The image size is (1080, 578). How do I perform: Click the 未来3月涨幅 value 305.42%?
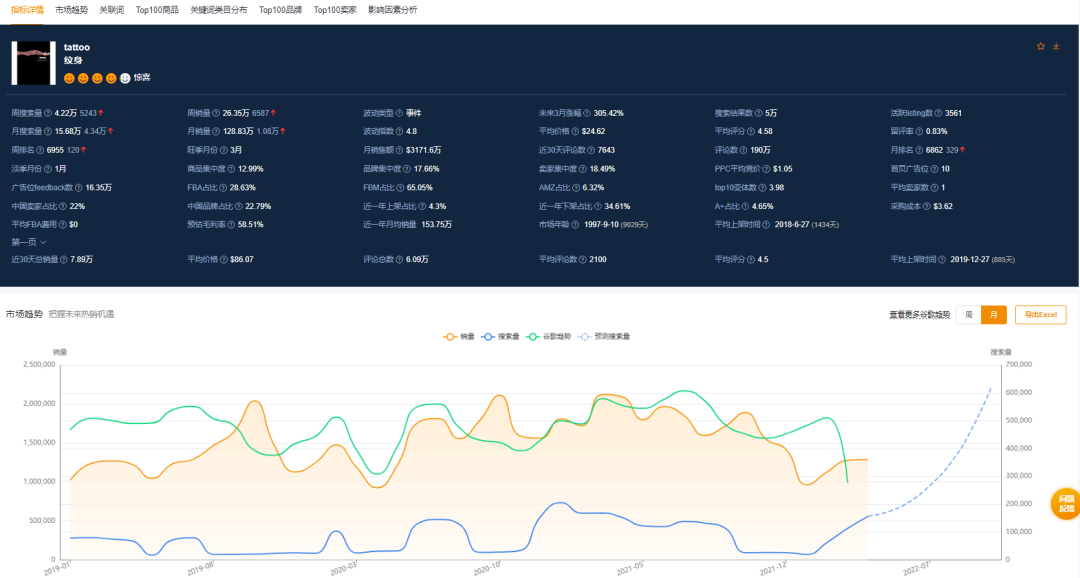[x=608, y=113]
